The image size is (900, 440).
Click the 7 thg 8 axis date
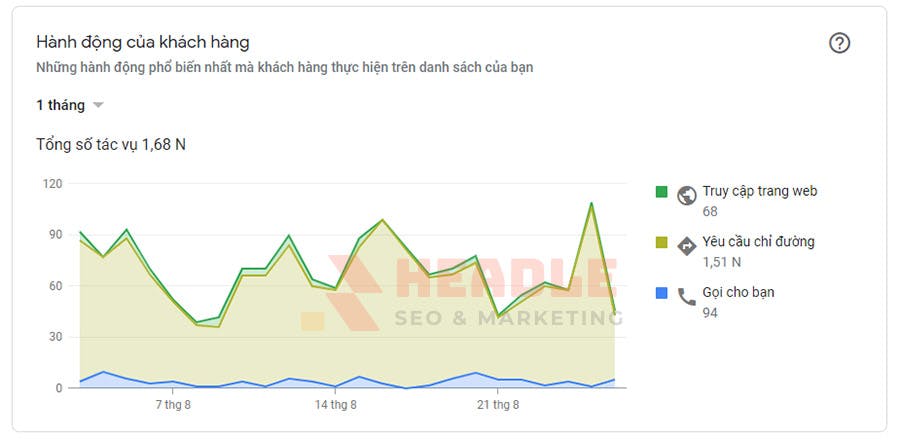pos(173,405)
